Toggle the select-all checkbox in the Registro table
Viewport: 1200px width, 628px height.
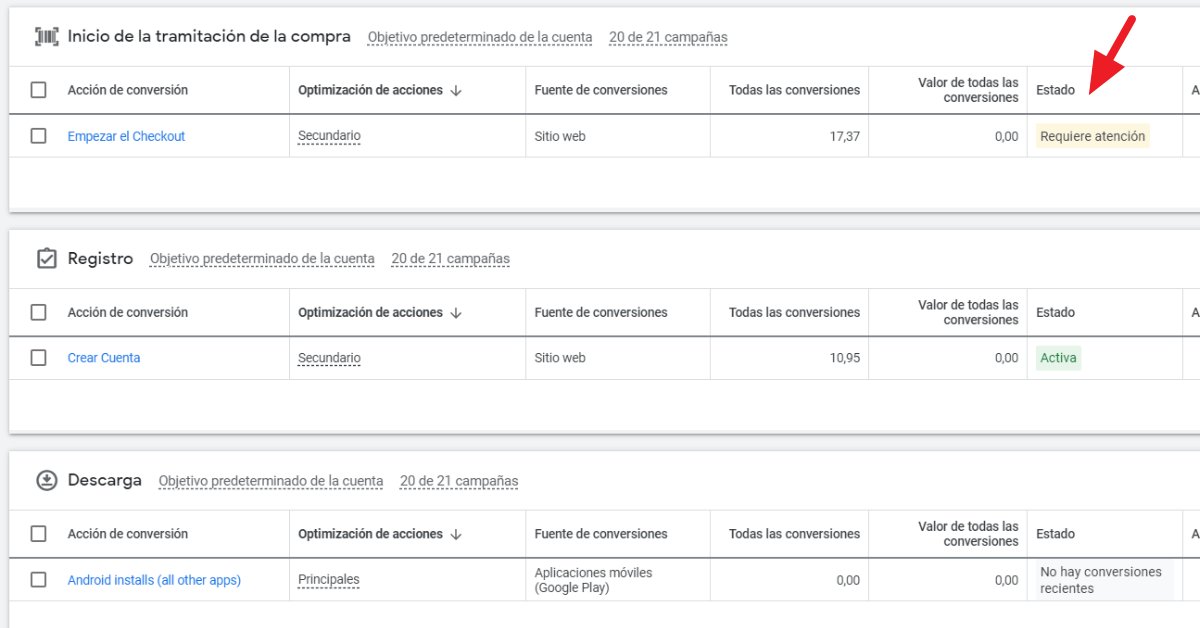coord(38,312)
